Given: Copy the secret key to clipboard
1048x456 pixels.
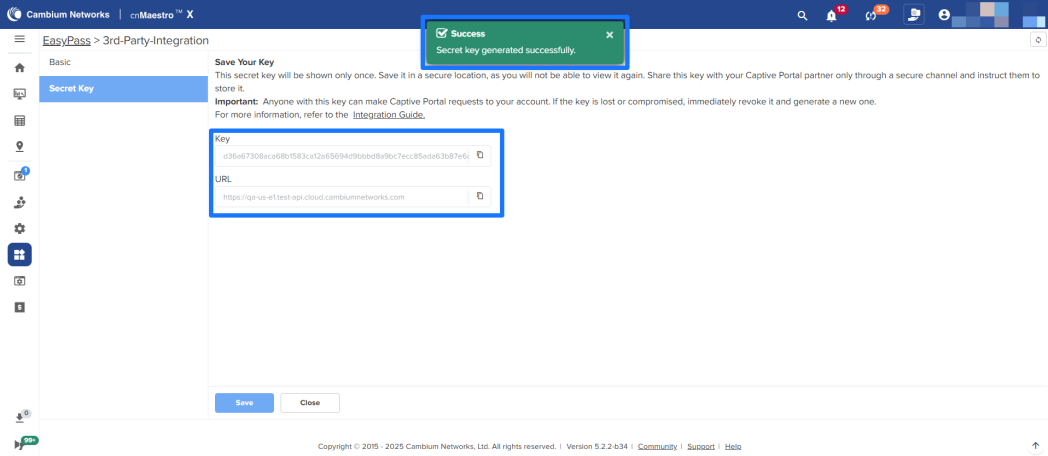Looking at the screenshot, I should coord(480,155).
